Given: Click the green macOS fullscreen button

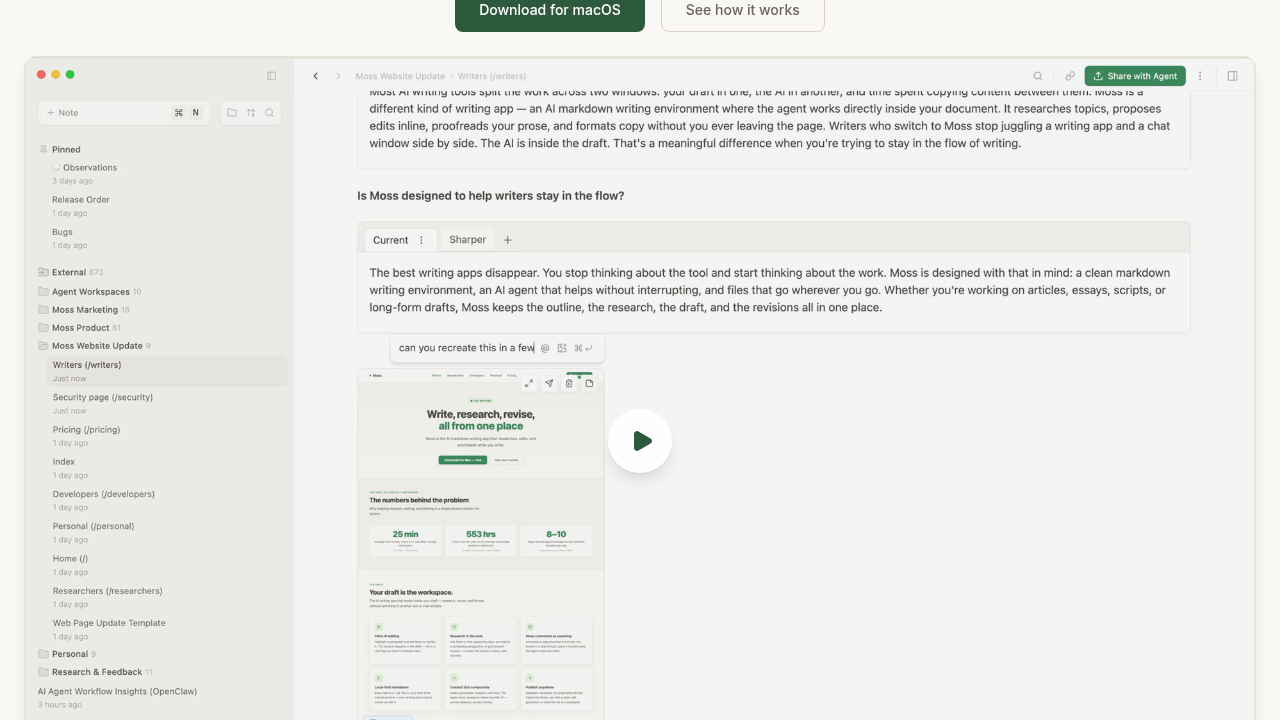Looking at the screenshot, I should [70, 75].
